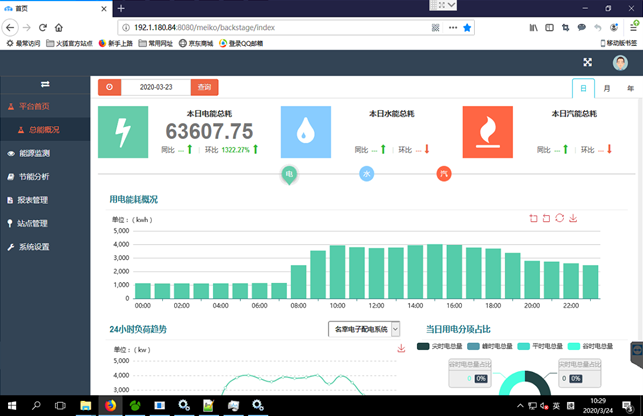
Task: Open the user avatar in the header
Action: (620, 63)
